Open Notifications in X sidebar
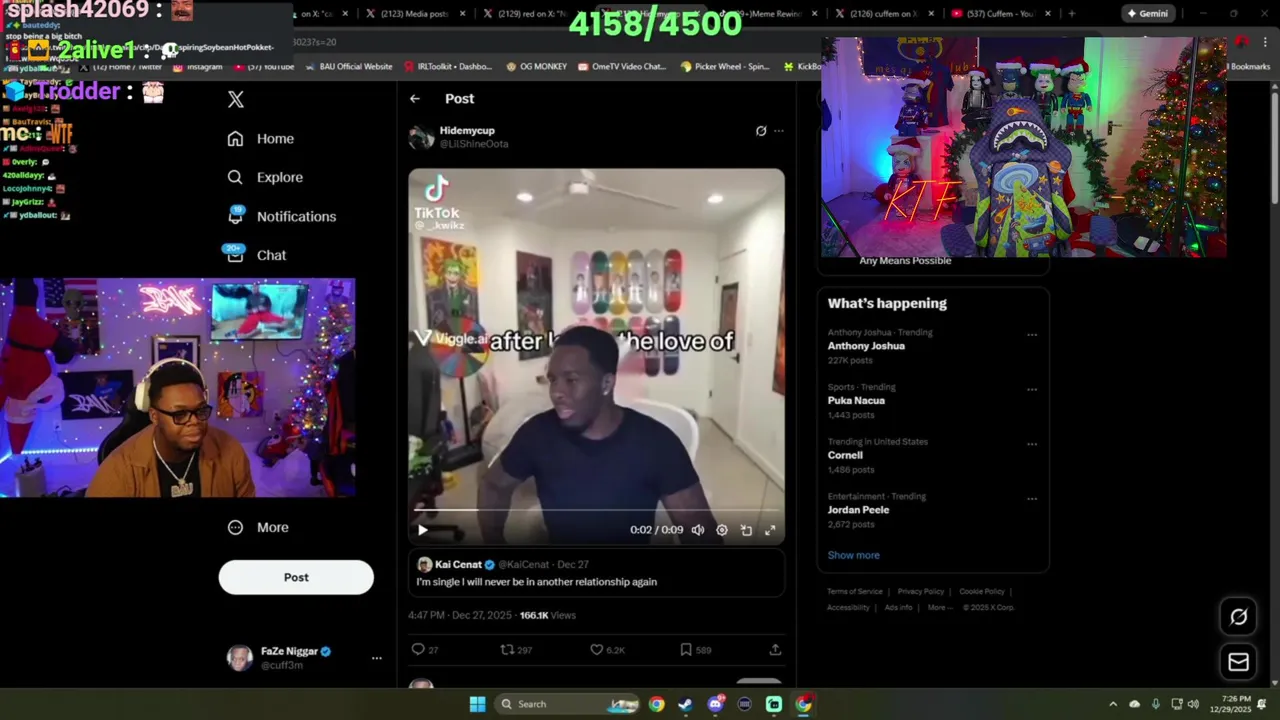 (x=281, y=216)
